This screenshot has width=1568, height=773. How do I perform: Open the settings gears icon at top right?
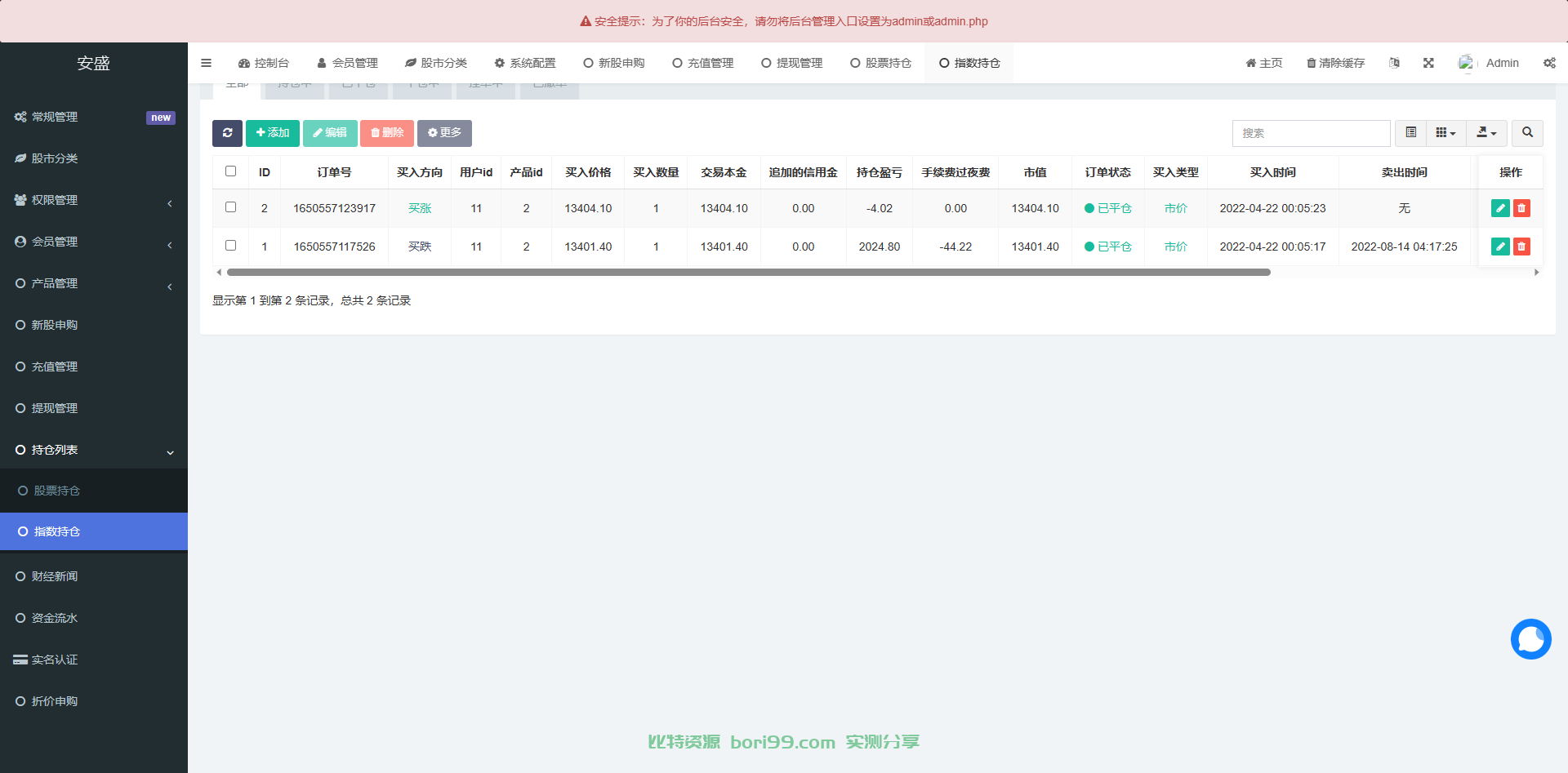point(1549,63)
